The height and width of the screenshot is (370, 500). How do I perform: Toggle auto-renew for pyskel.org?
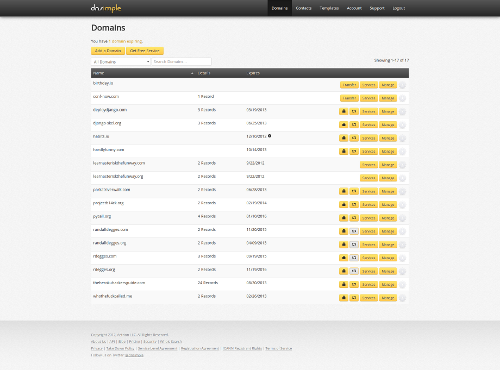click(x=354, y=218)
